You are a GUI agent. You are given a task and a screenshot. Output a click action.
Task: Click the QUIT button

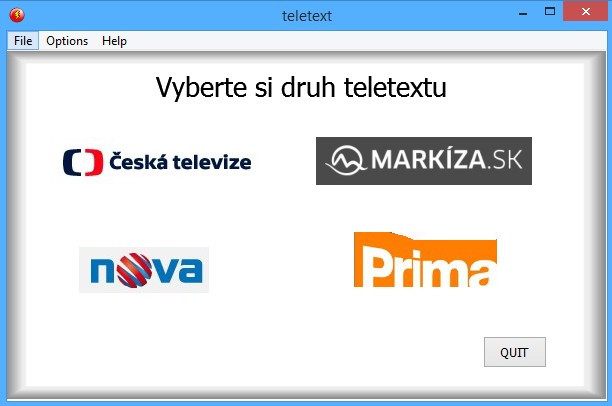coord(515,352)
